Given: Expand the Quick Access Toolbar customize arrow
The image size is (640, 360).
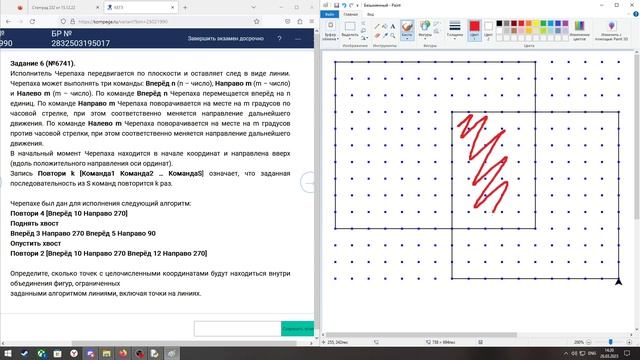Looking at the screenshot, I should click(x=358, y=5).
